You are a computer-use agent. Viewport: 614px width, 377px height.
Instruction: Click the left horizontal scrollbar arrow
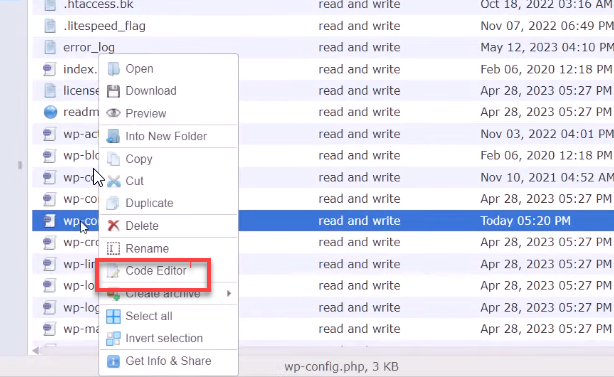(36, 350)
